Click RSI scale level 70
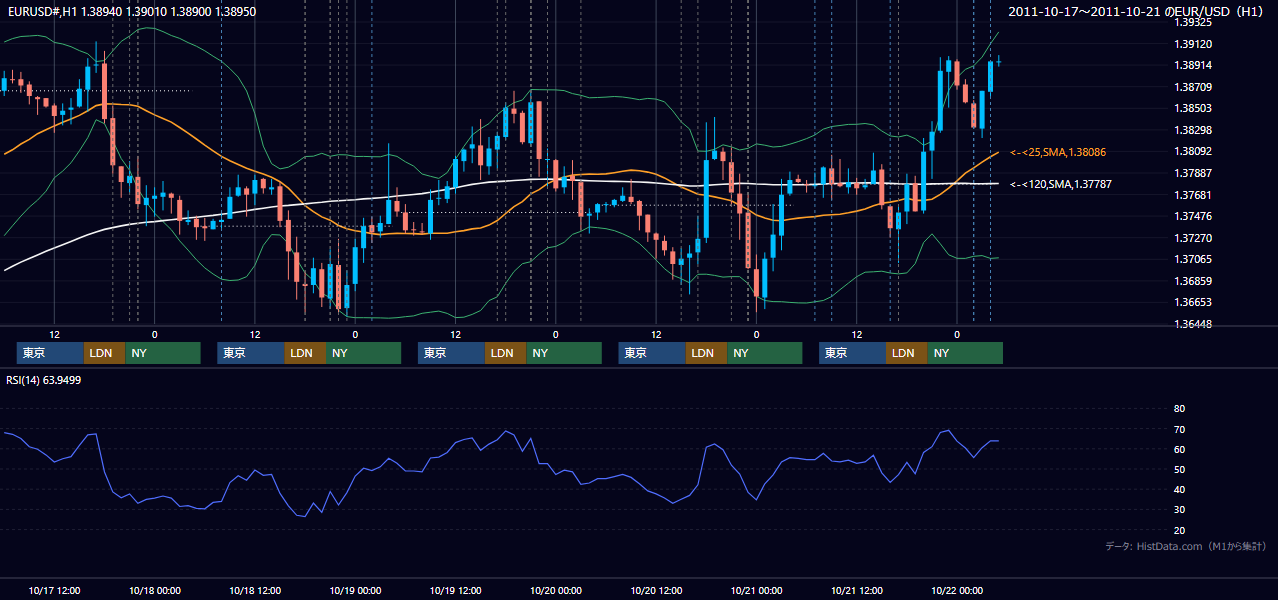1278x600 pixels. (1179, 429)
